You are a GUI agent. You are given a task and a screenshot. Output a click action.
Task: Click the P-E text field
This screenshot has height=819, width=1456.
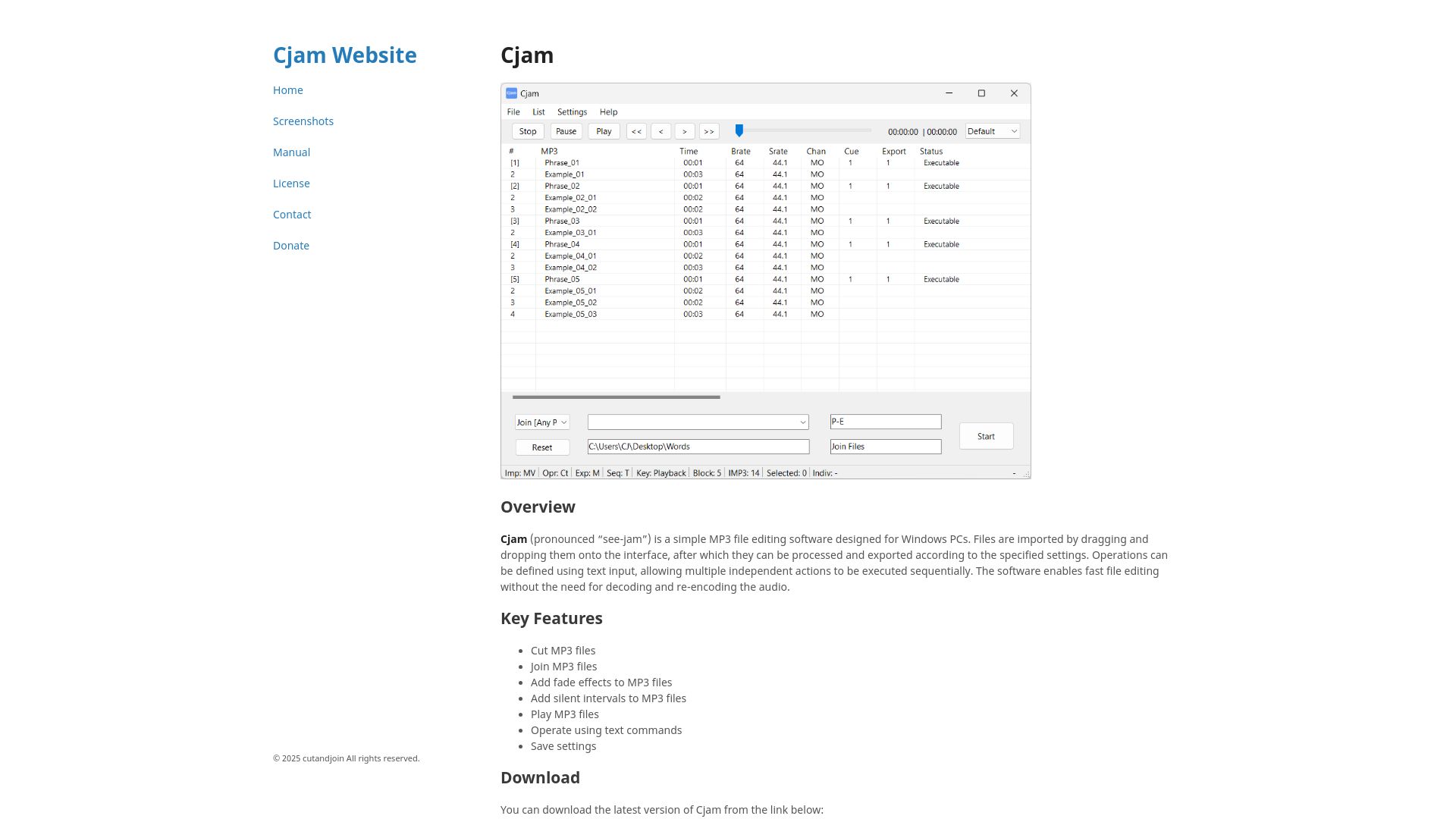[886, 422]
